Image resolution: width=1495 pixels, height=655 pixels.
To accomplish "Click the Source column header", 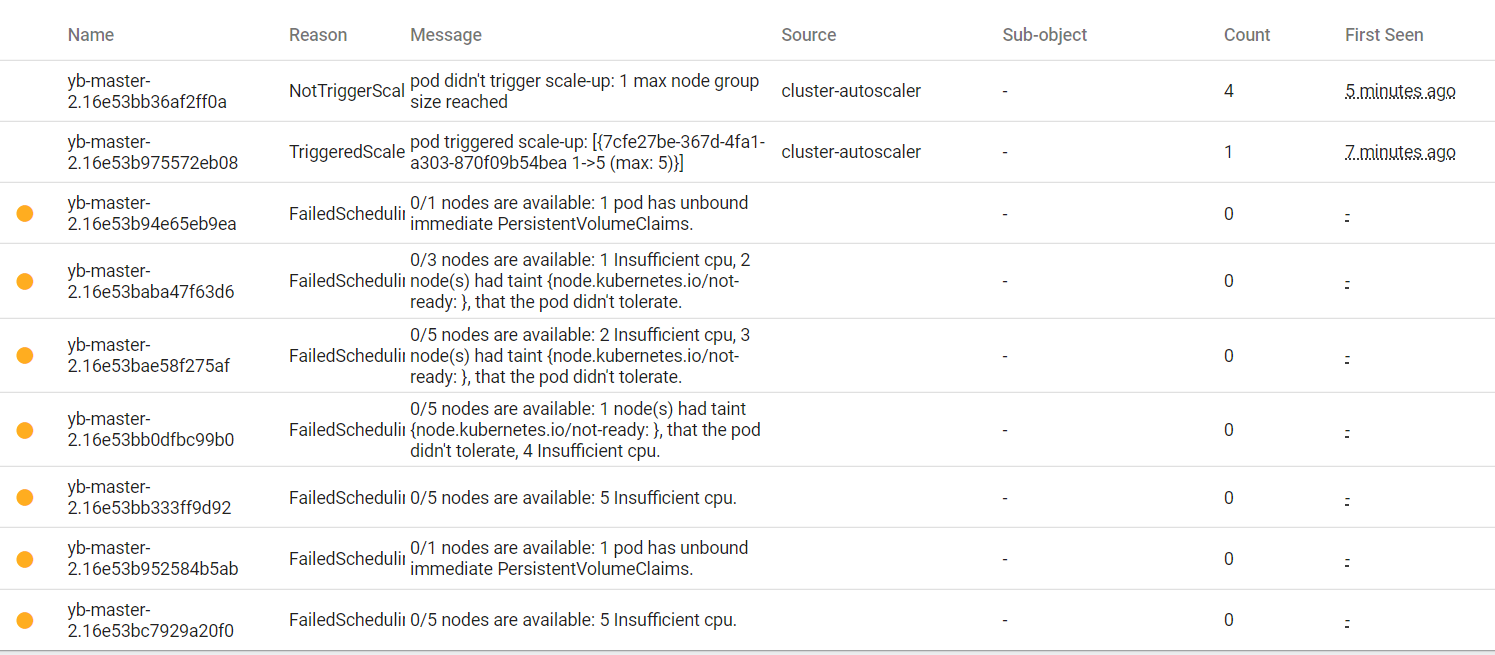I will [808, 35].
